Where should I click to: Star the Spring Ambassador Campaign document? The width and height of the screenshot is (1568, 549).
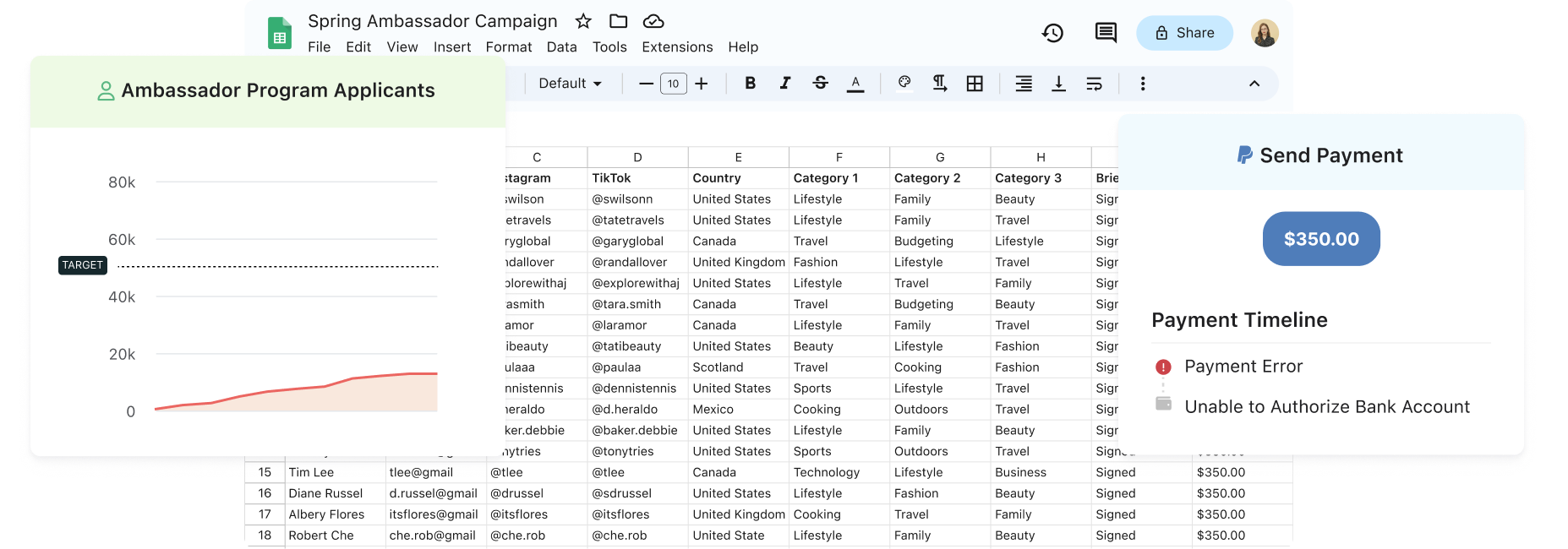click(x=583, y=21)
